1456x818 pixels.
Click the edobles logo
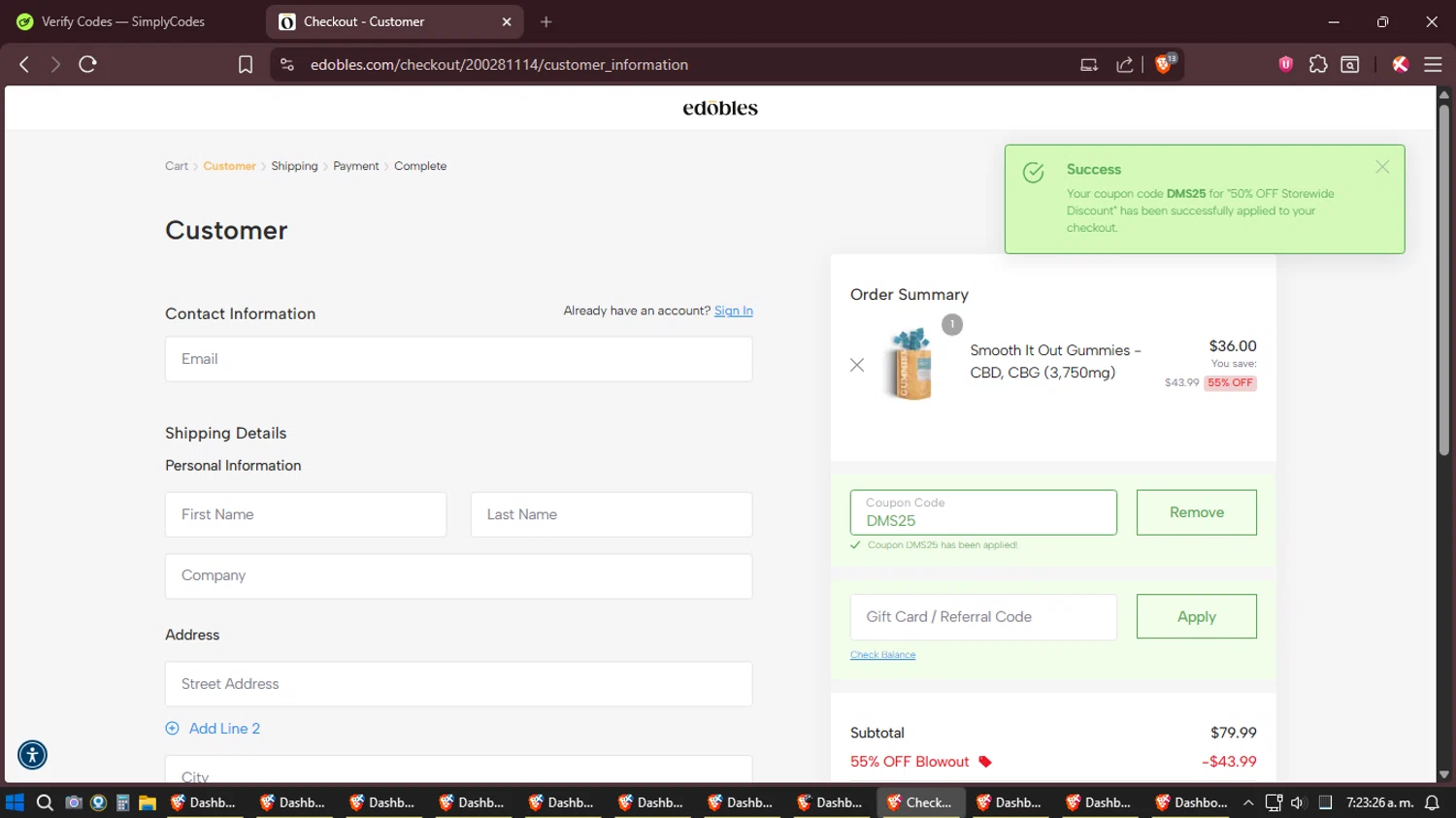click(720, 108)
